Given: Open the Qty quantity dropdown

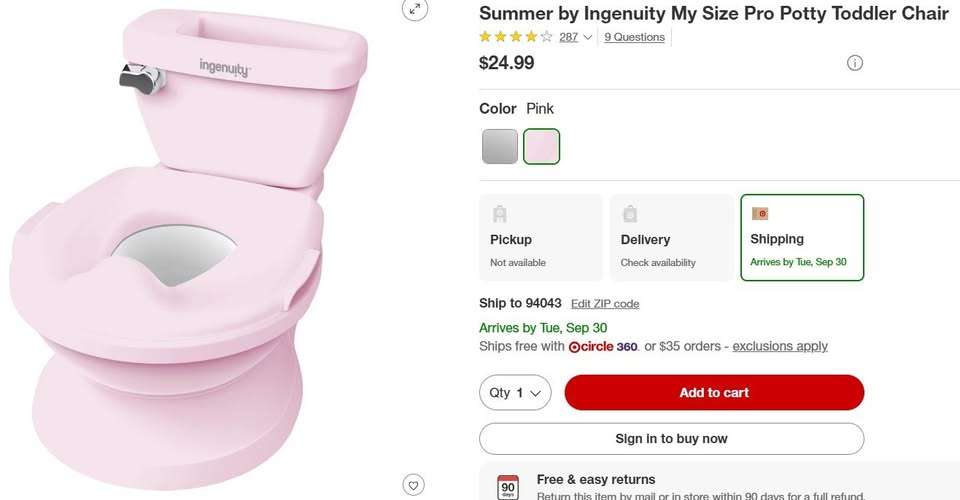Looking at the screenshot, I should [515, 393].
